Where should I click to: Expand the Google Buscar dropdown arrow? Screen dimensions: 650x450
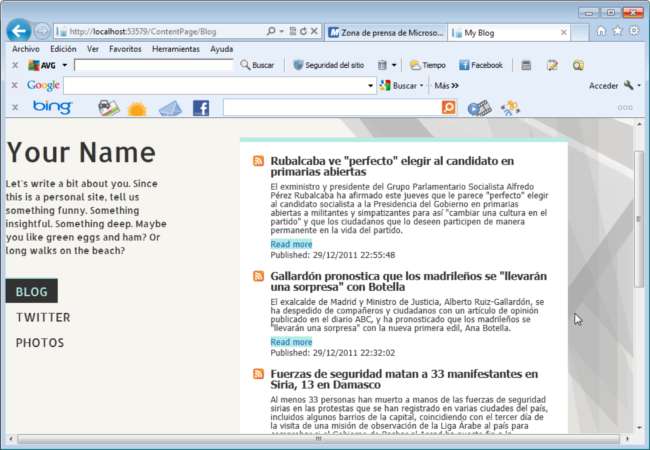pos(422,85)
